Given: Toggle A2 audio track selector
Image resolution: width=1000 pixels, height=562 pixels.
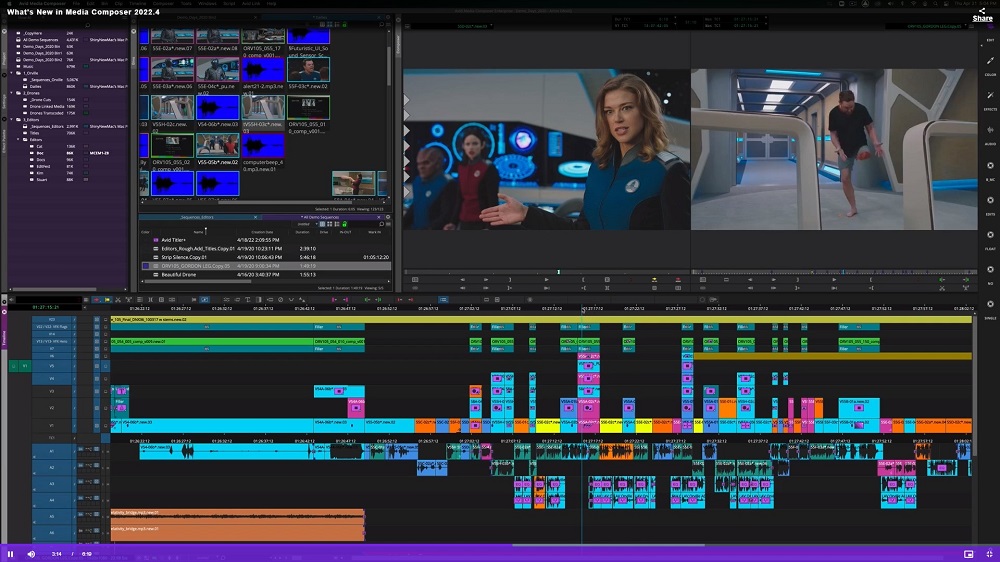Looking at the screenshot, I should pyautogui.click(x=52, y=468).
